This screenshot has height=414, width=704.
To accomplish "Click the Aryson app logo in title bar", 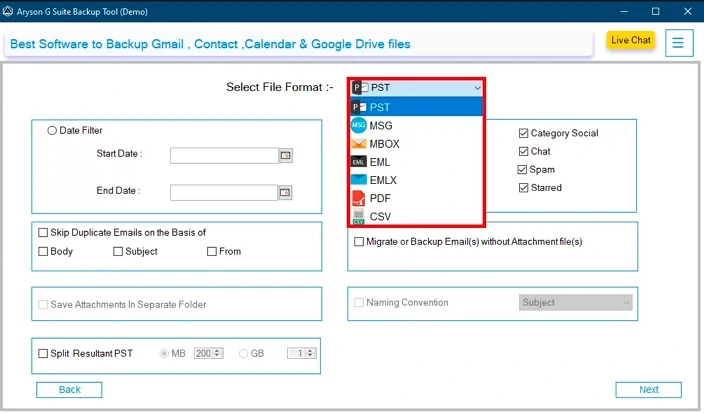I will (8, 11).
